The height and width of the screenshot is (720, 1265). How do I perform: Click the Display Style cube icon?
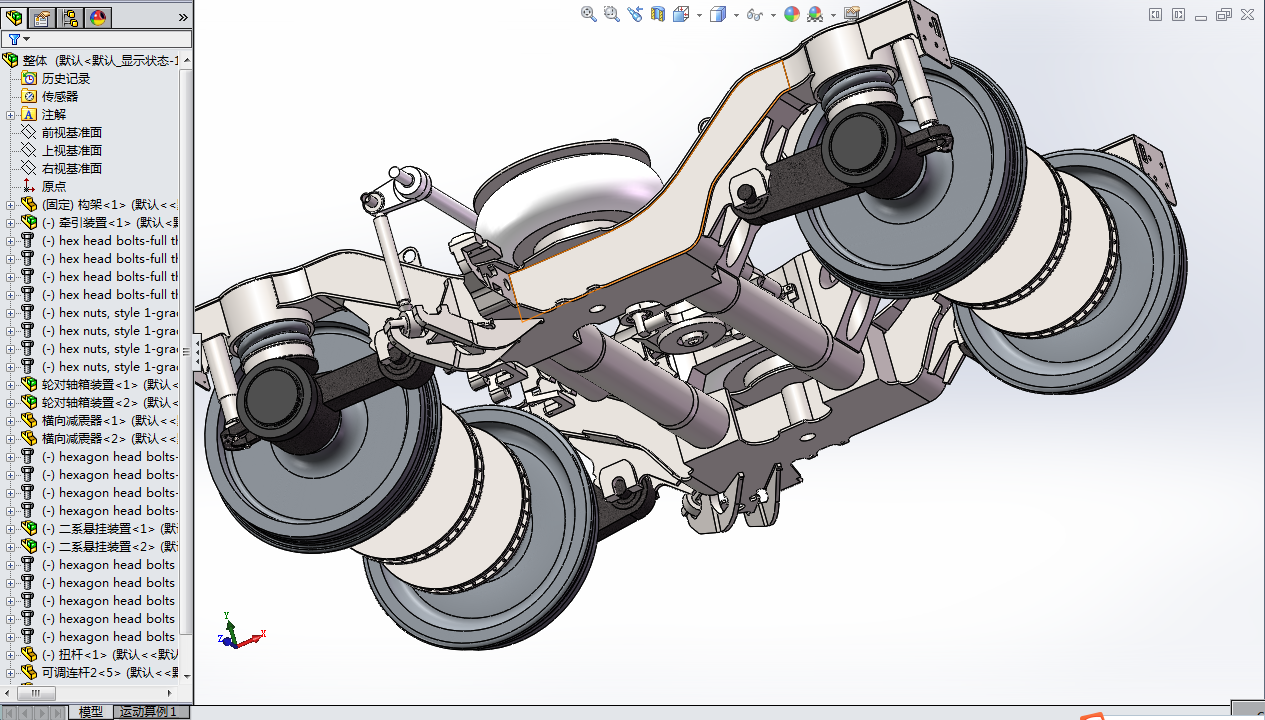(x=717, y=14)
